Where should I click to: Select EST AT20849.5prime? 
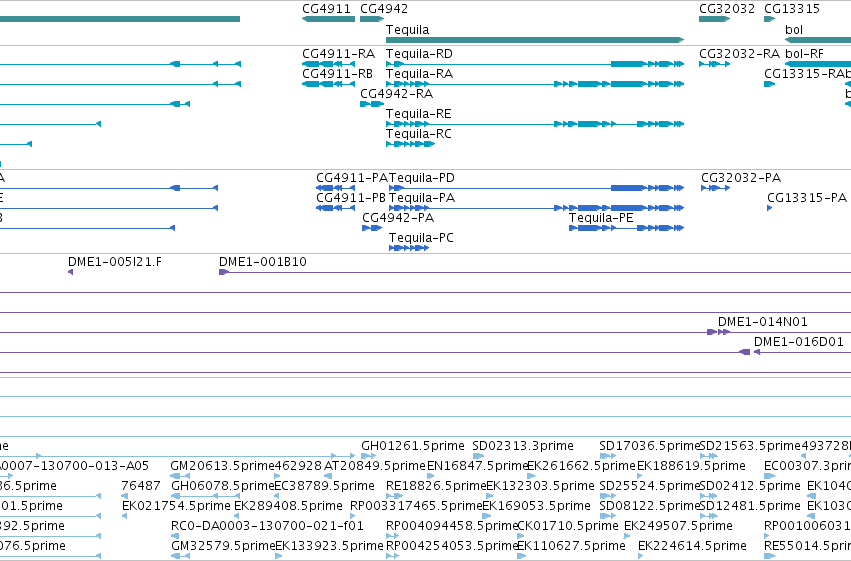click(x=374, y=466)
